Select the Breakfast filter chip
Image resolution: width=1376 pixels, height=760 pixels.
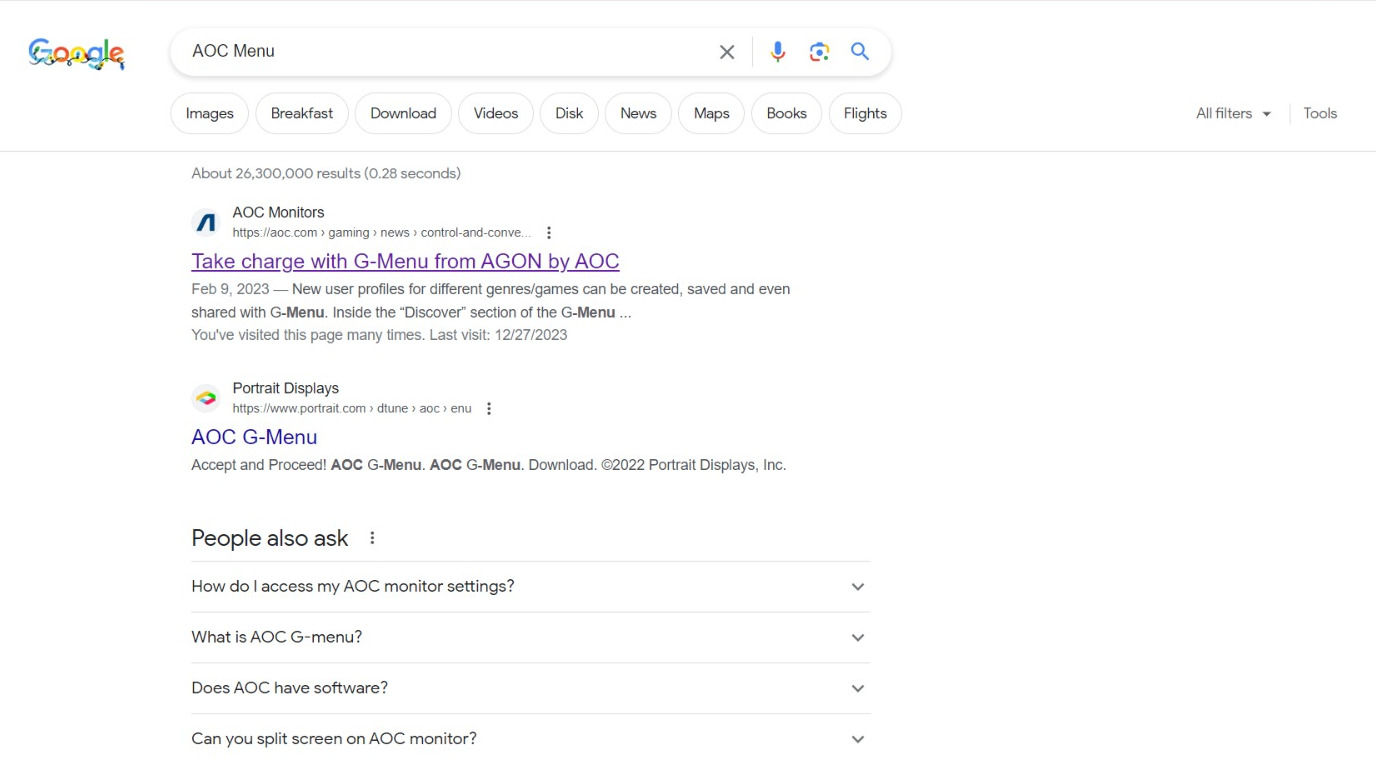302,113
